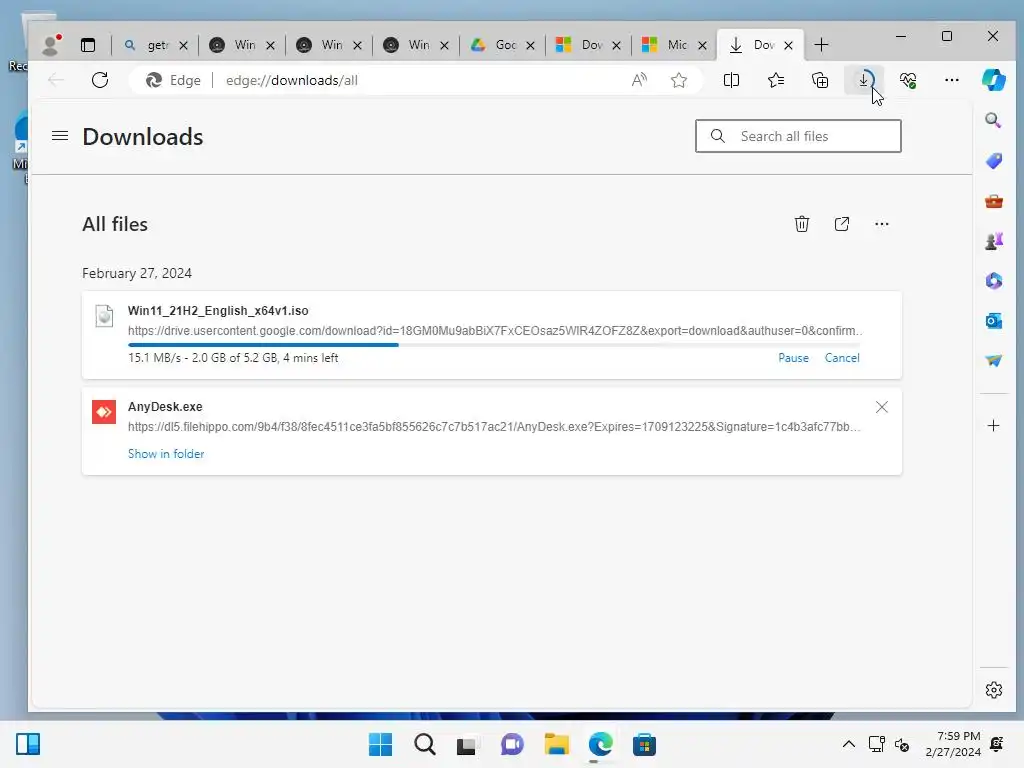Open sidebar Tools briefcase icon

pos(993,201)
